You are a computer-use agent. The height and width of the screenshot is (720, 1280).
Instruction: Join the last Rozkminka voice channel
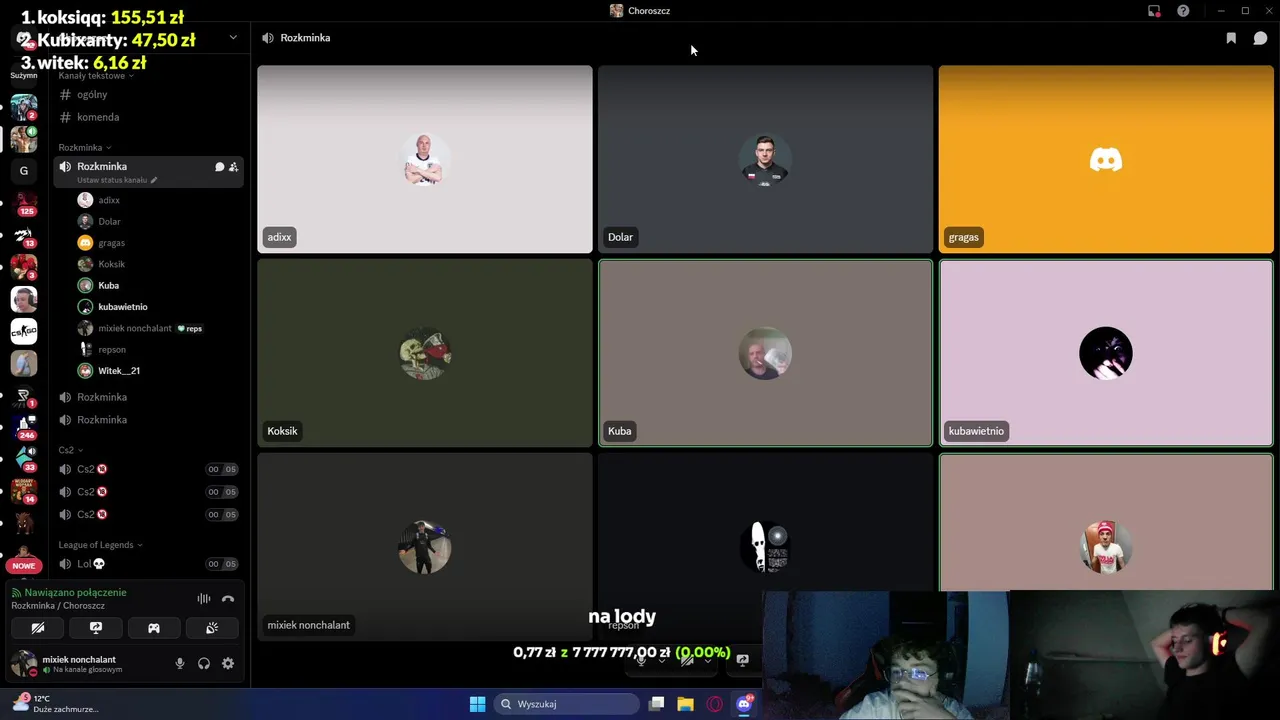tap(148, 420)
